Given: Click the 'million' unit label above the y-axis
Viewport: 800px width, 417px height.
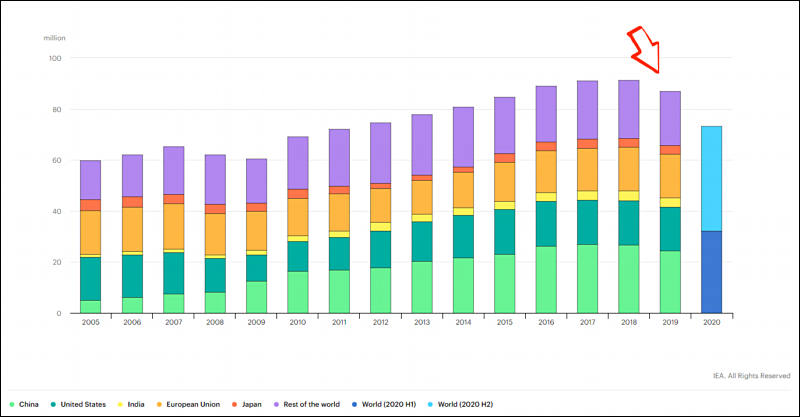Looking at the screenshot, I should (55, 38).
